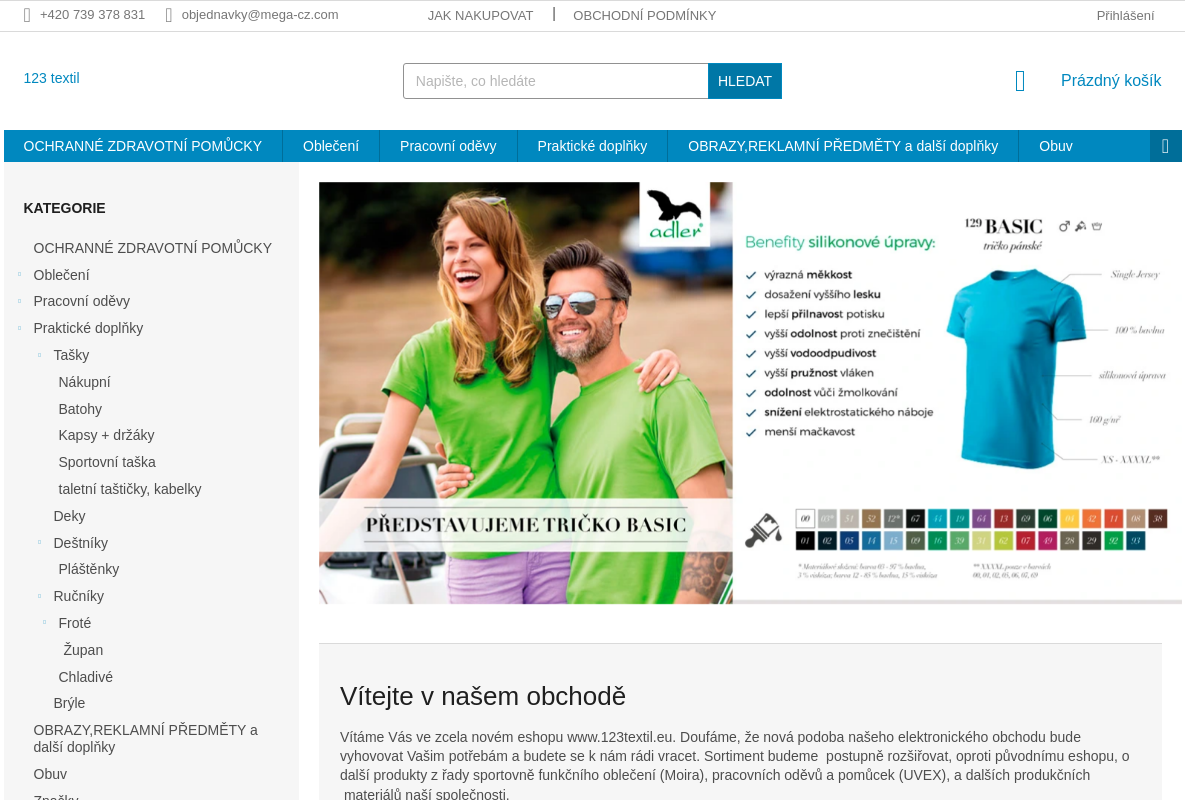This screenshot has width=1200, height=800.
Task: Open JAK NAKUPOVAT from the top menu
Action: coord(480,15)
